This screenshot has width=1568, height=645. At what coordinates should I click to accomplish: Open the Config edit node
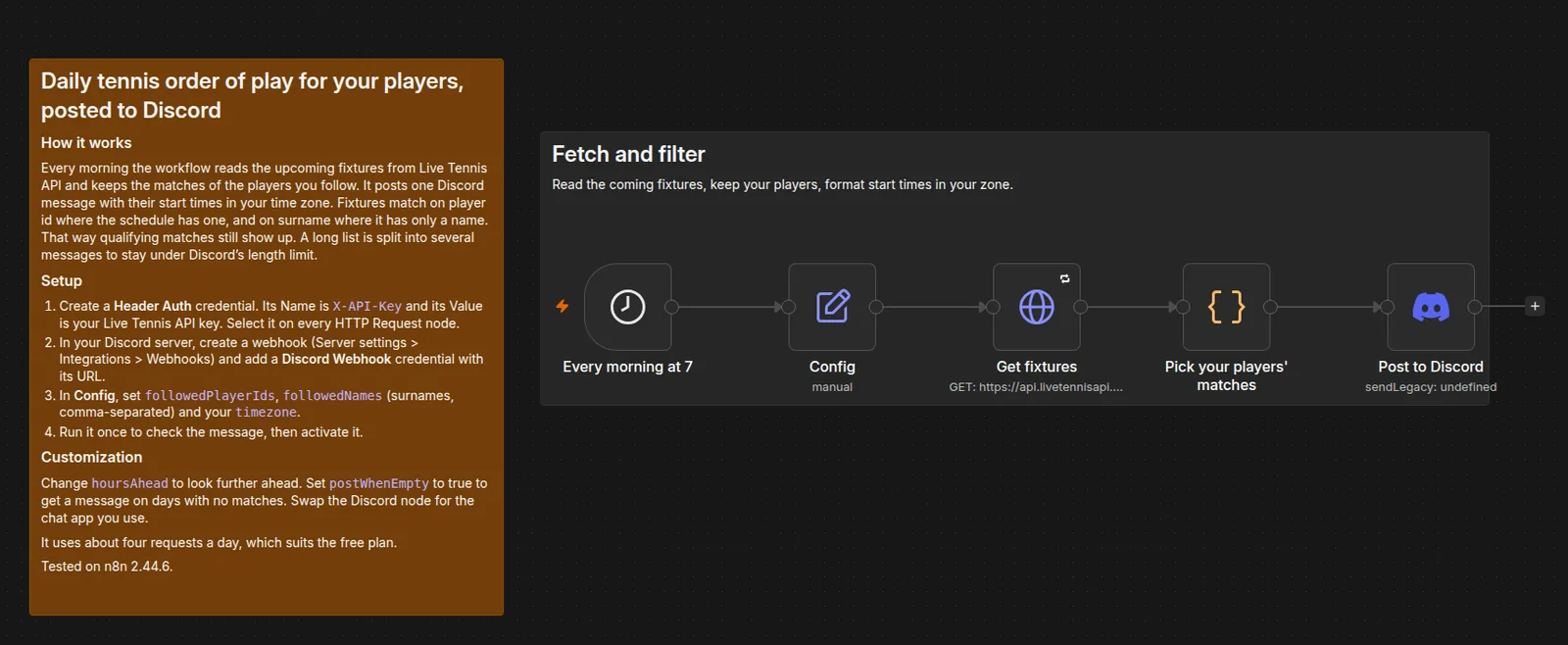coord(832,307)
